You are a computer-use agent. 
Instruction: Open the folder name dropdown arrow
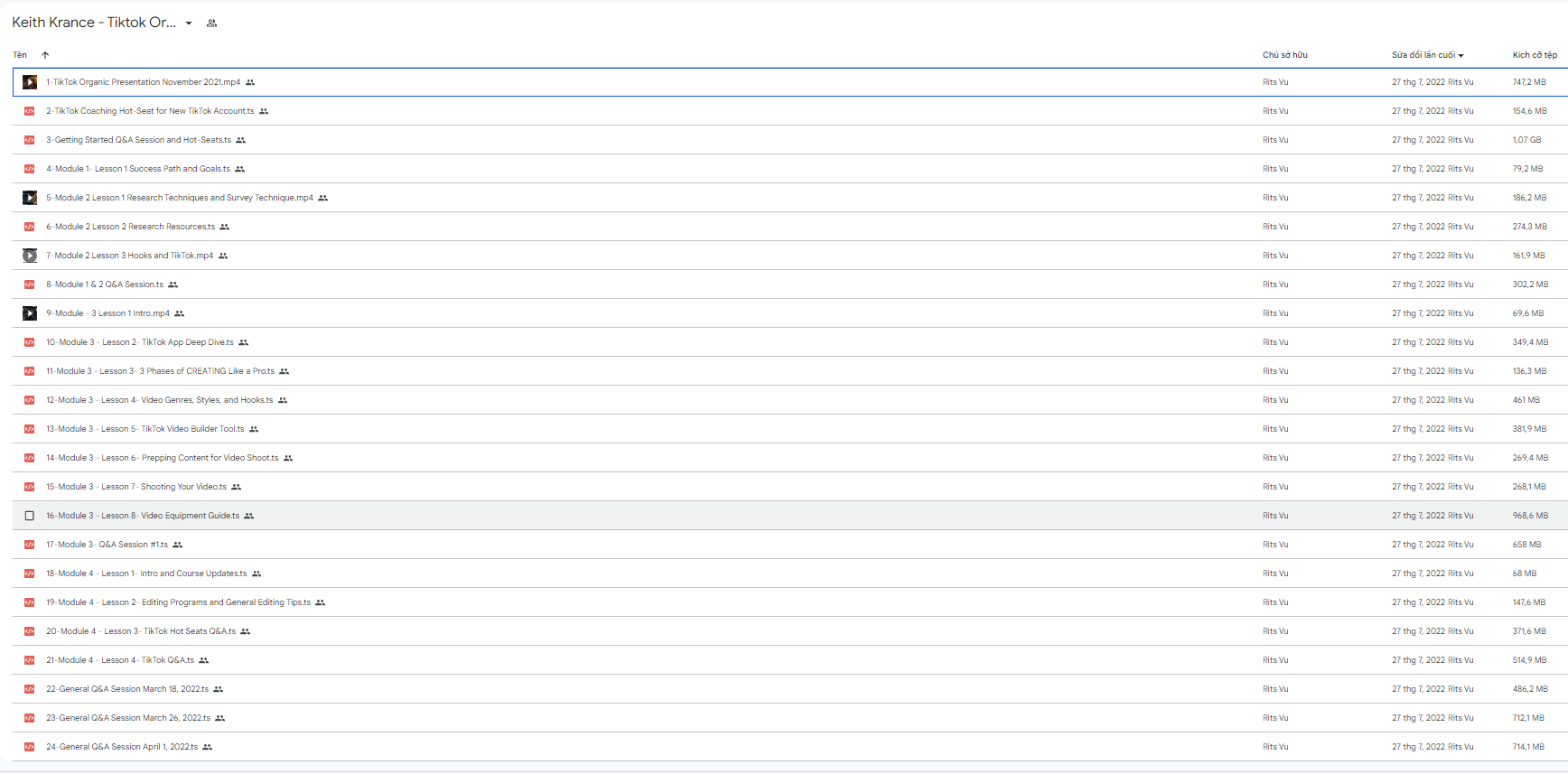[x=189, y=23]
